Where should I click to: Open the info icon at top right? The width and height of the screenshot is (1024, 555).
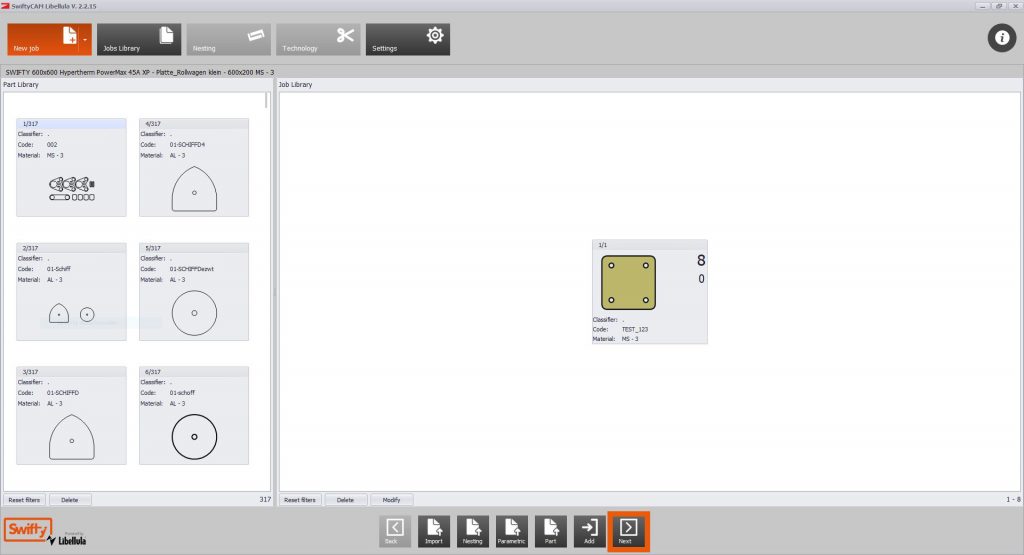[1001, 38]
